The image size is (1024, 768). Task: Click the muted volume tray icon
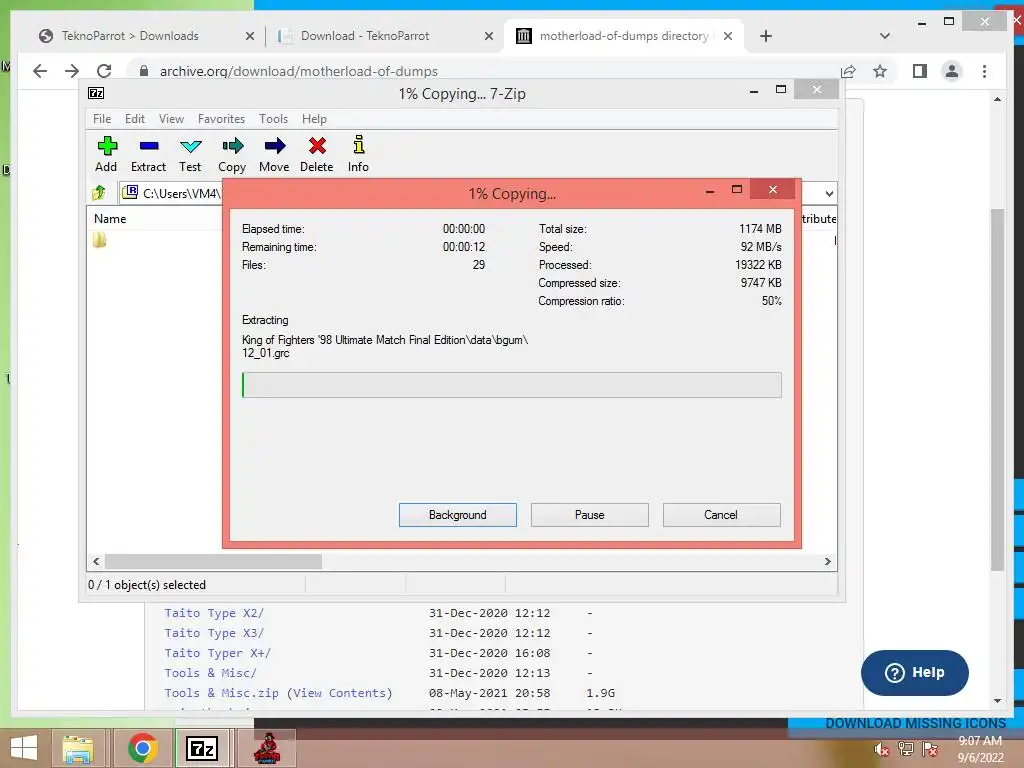coord(881,749)
